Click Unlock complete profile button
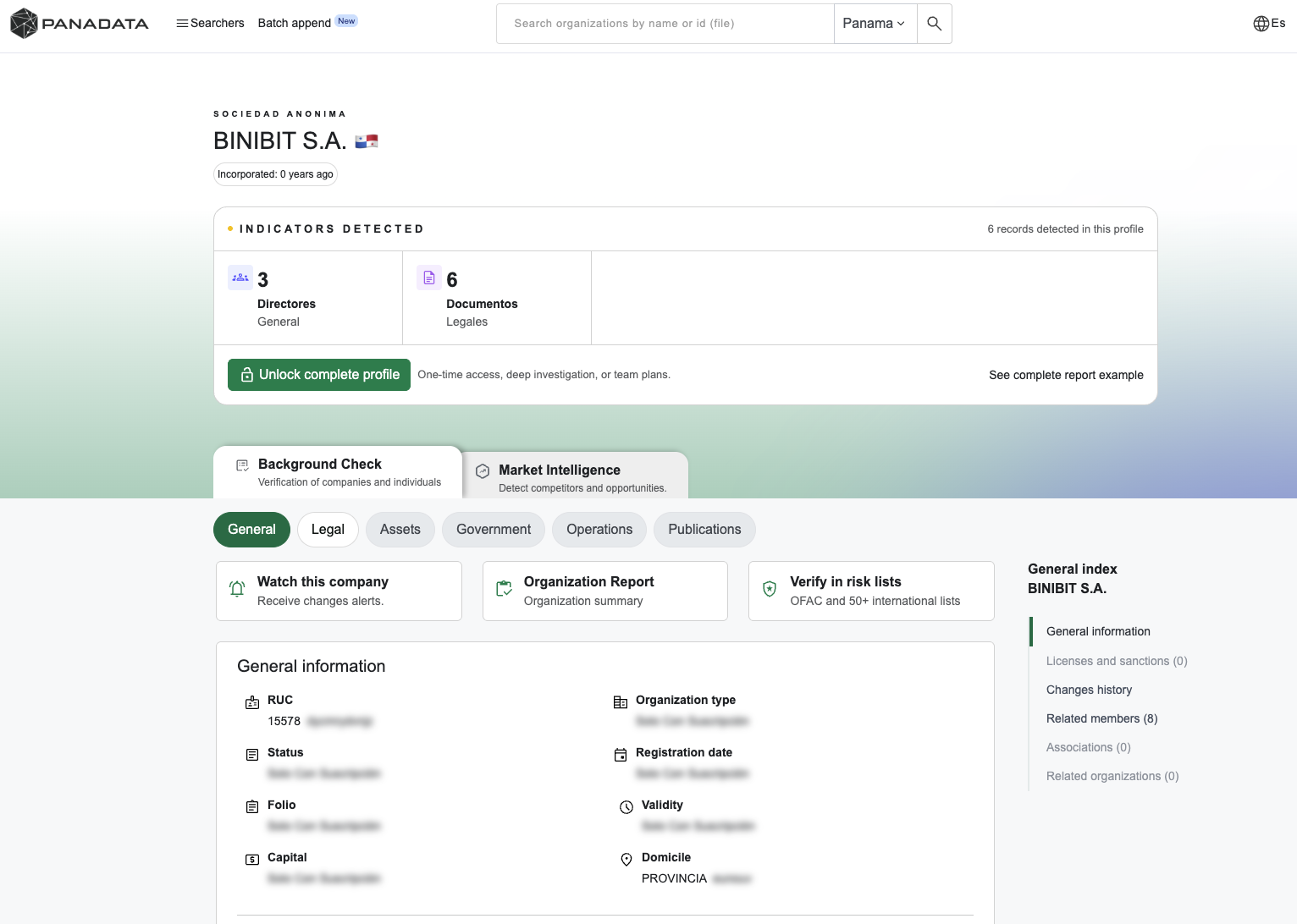 coord(319,375)
